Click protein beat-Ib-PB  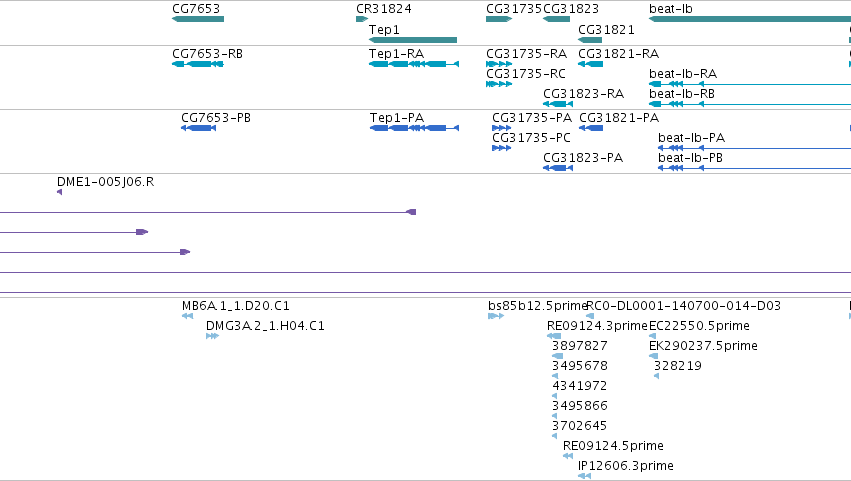coord(754,168)
